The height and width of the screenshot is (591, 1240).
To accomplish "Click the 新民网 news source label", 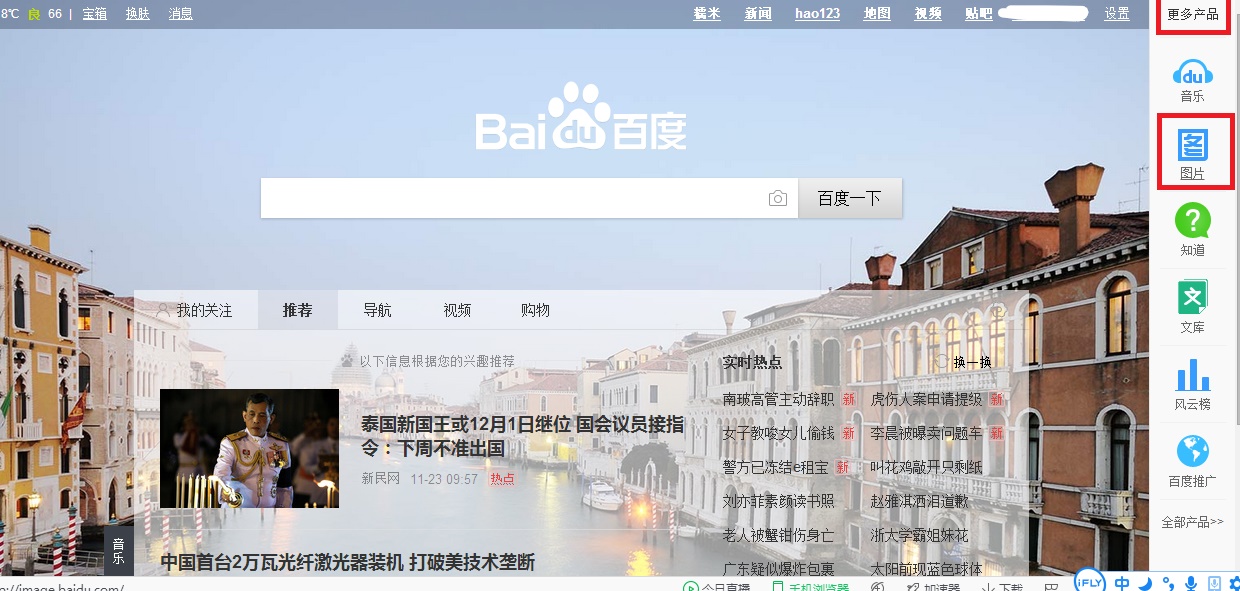I will click(380, 479).
